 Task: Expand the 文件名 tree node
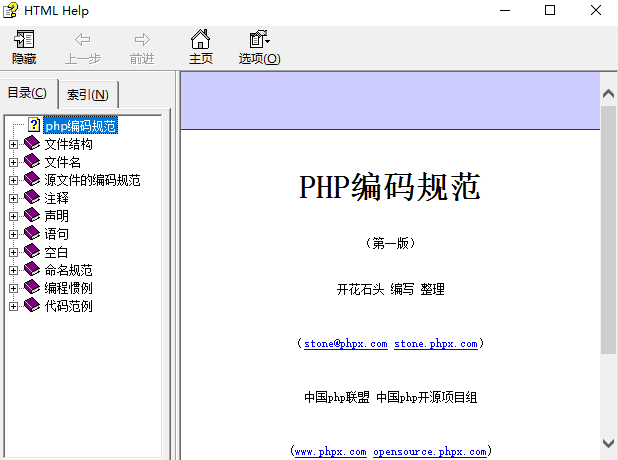tap(14, 162)
